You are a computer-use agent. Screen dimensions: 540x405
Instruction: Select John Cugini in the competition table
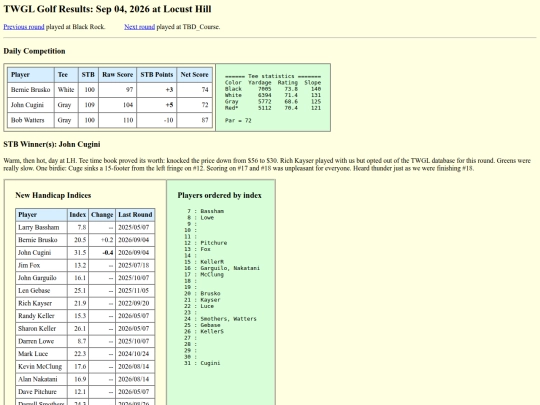pyautogui.click(x=27, y=105)
